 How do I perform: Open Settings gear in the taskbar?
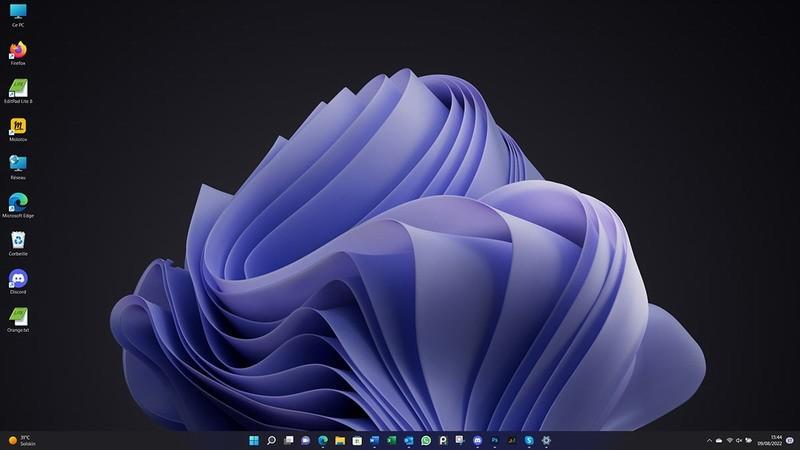(546, 440)
